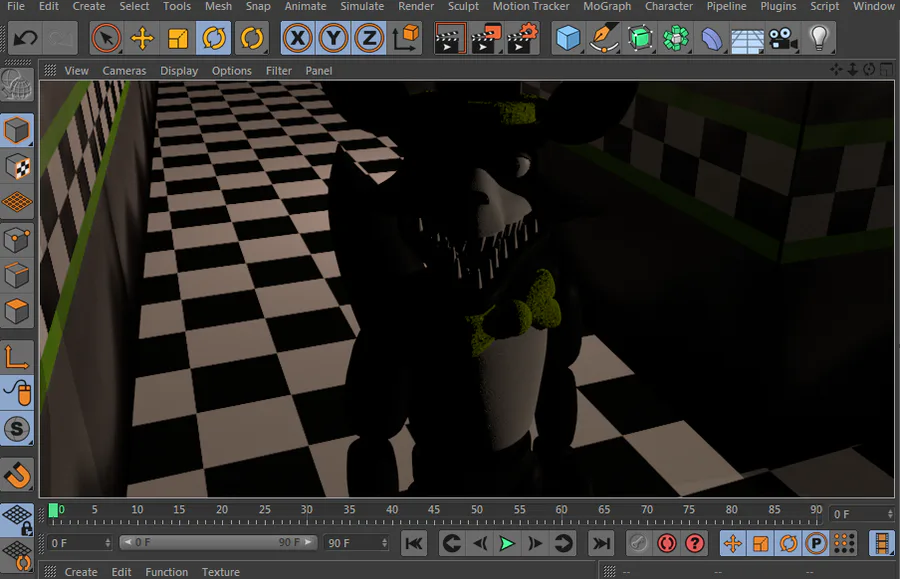Open the Mesh menu
900x579 pixels.
pyautogui.click(x=218, y=6)
